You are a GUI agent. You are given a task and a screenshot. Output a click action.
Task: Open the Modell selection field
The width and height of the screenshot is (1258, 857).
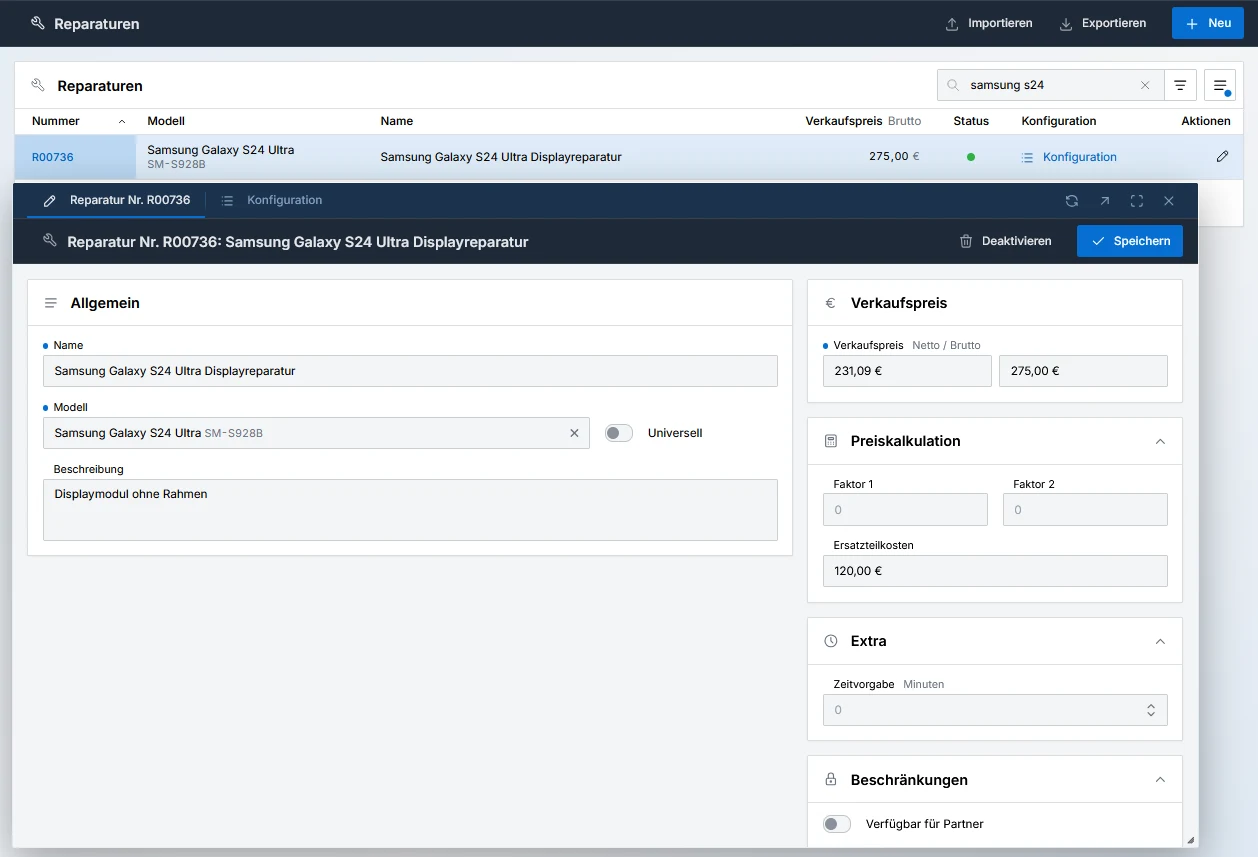tap(316, 433)
